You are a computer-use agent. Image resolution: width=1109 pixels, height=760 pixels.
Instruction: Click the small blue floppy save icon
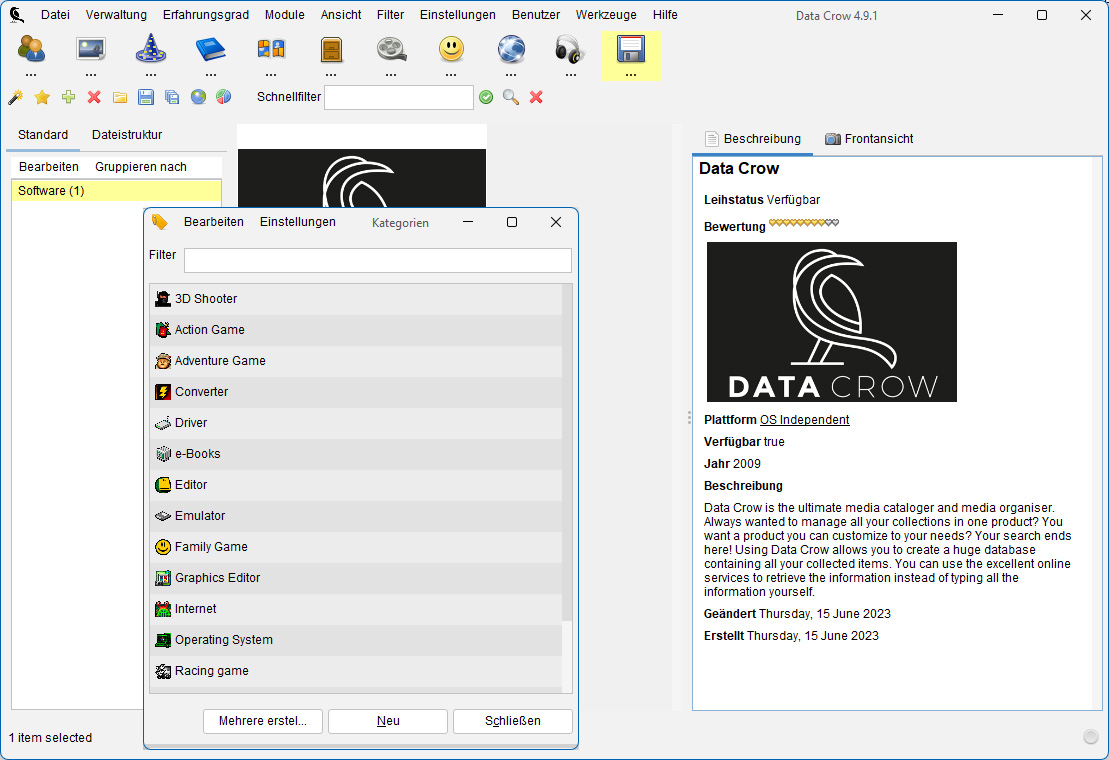(x=146, y=97)
